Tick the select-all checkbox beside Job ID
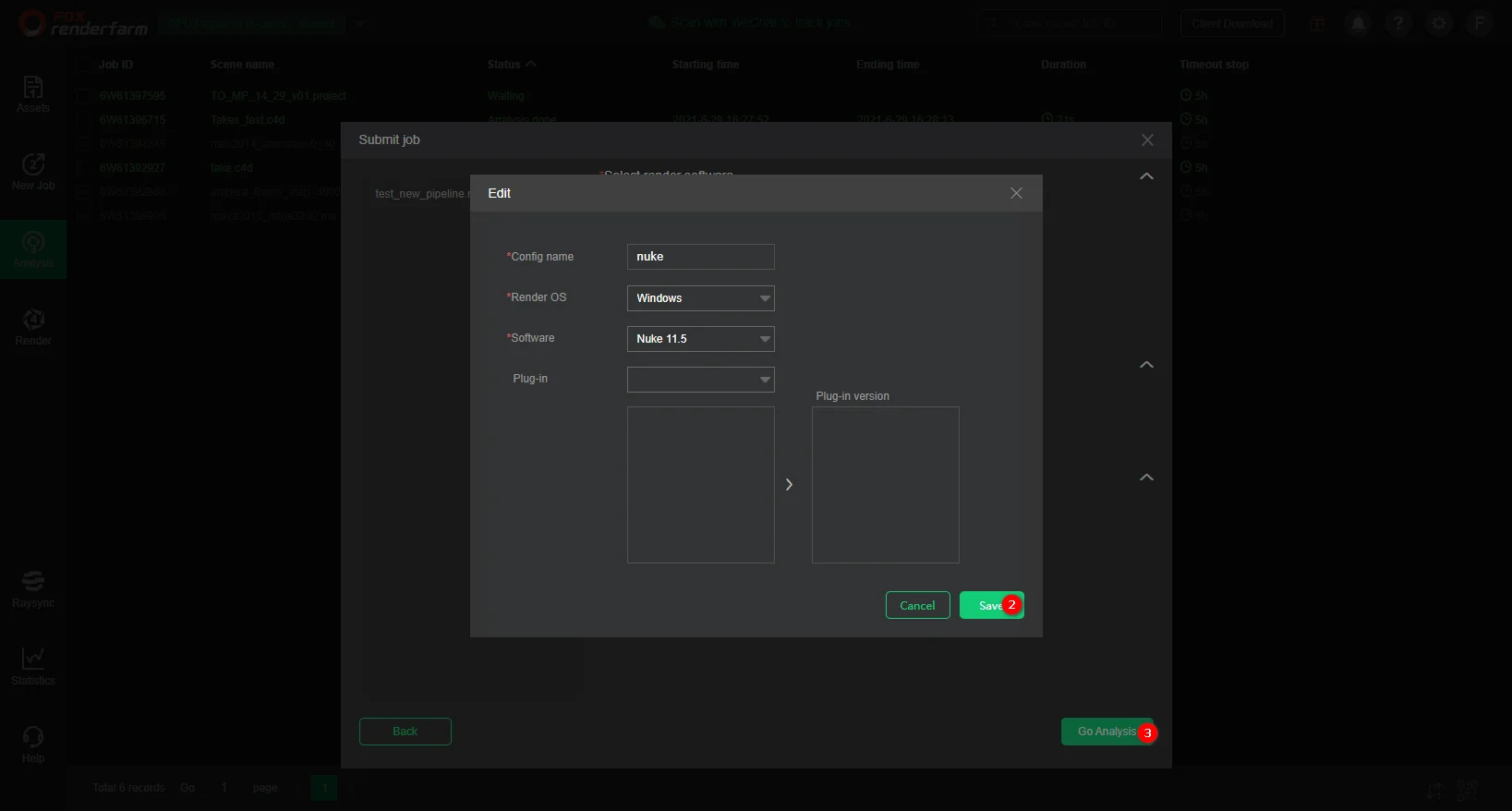Screen dimensions: 1512x811 tap(84, 65)
